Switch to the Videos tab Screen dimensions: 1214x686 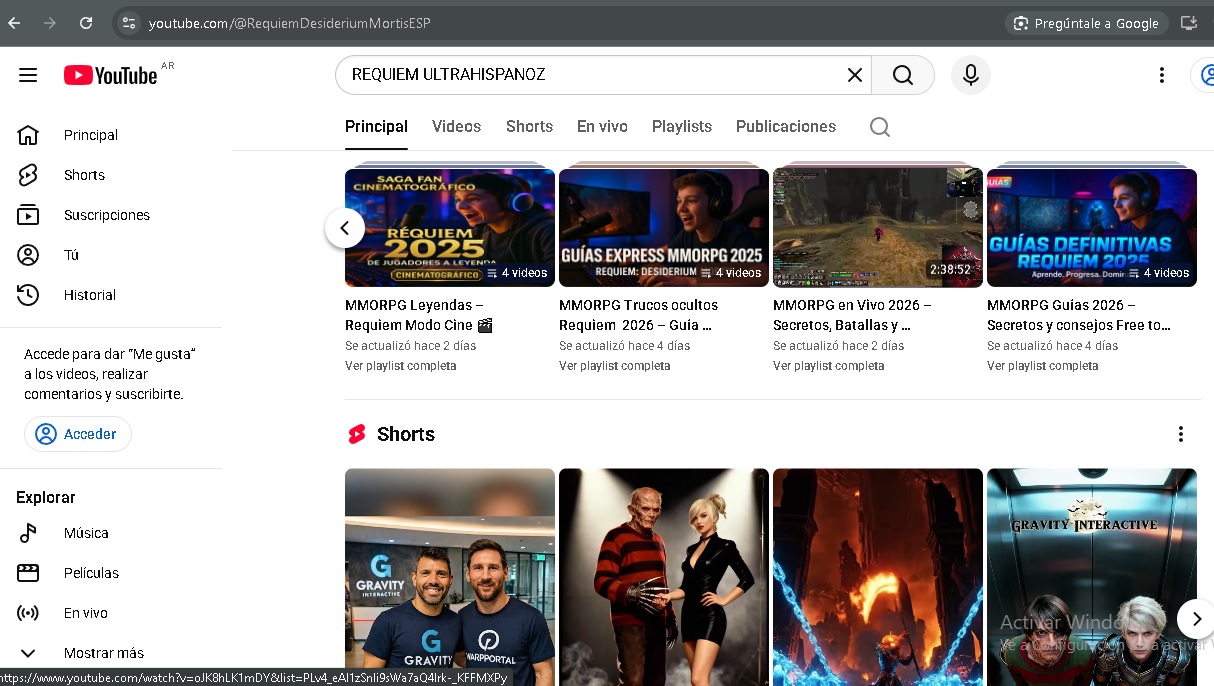tap(456, 127)
